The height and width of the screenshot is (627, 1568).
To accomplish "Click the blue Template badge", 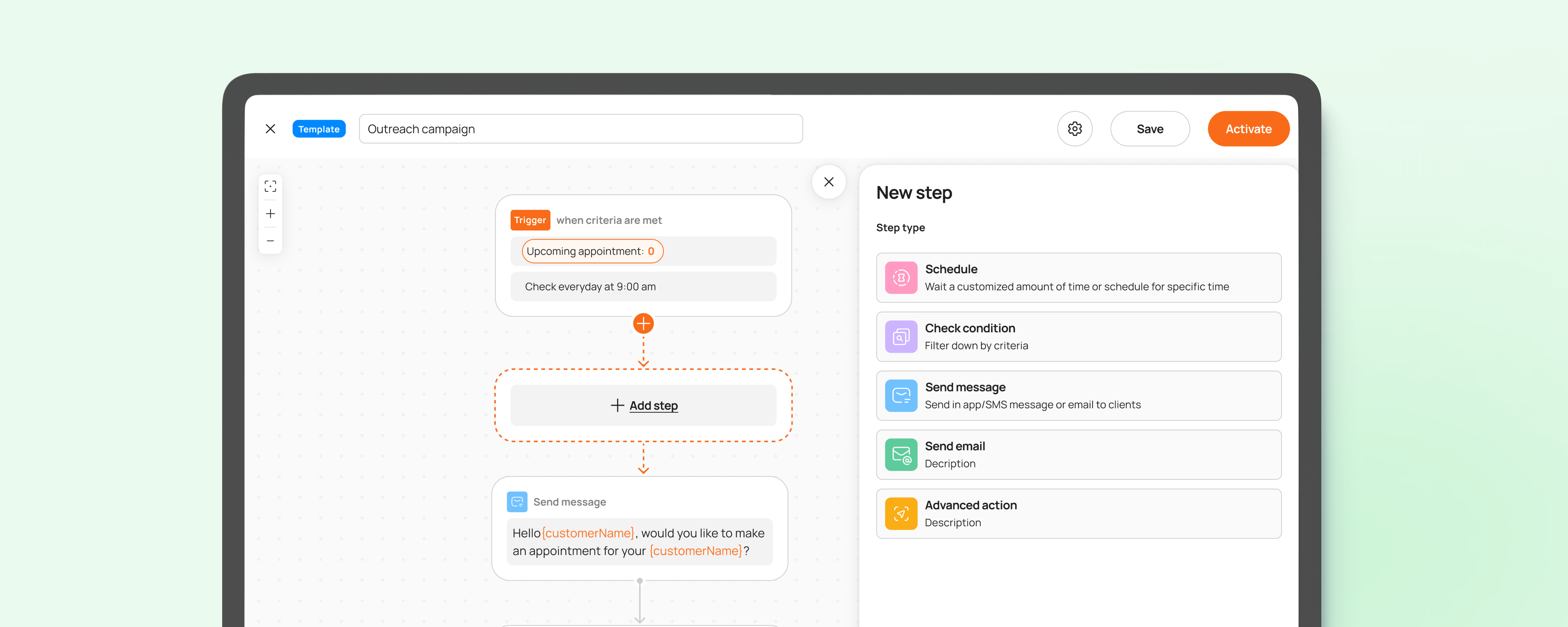I will click(319, 129).
